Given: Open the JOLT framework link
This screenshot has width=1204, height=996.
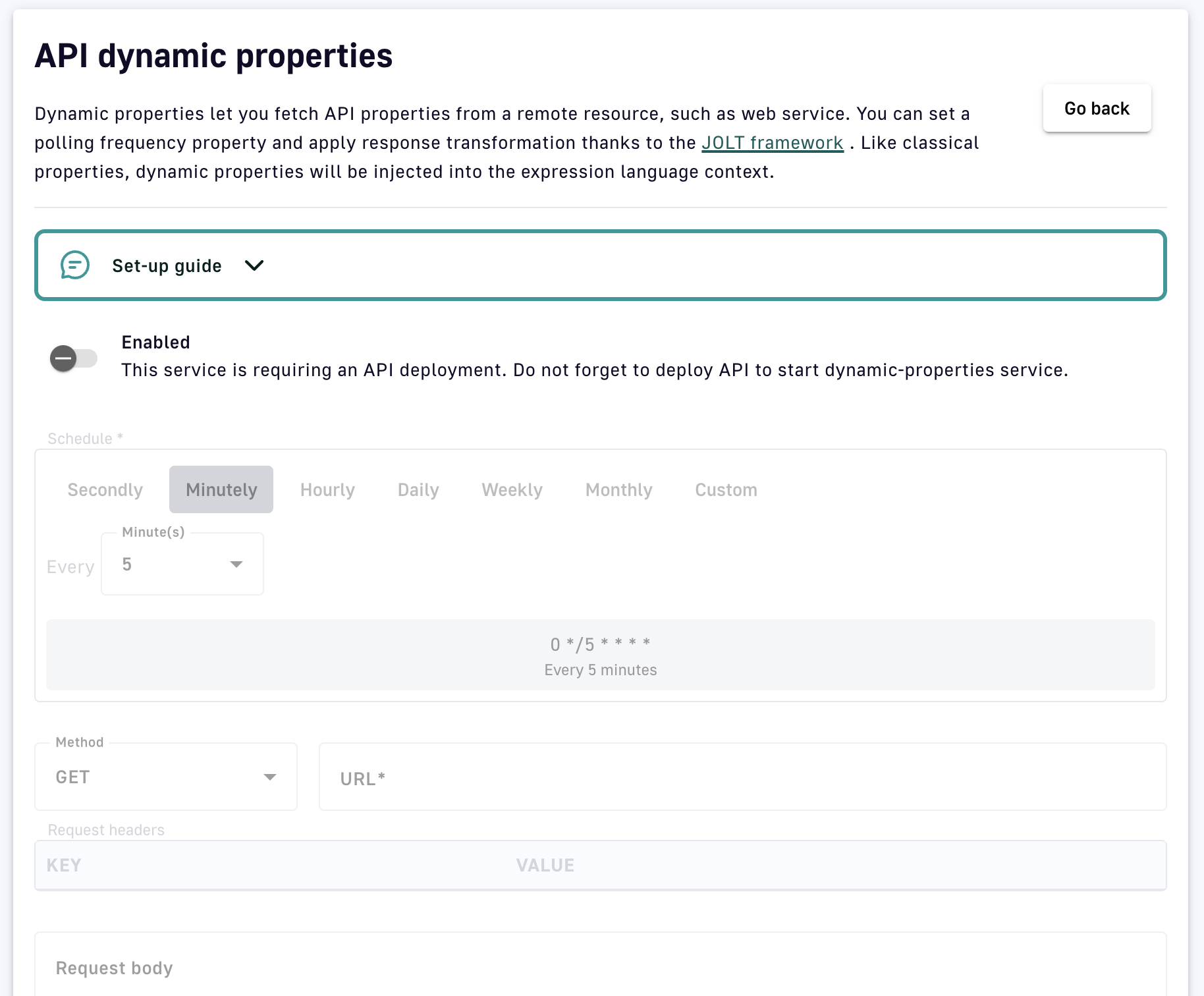Looking at the screenshot, I should 772,143.
